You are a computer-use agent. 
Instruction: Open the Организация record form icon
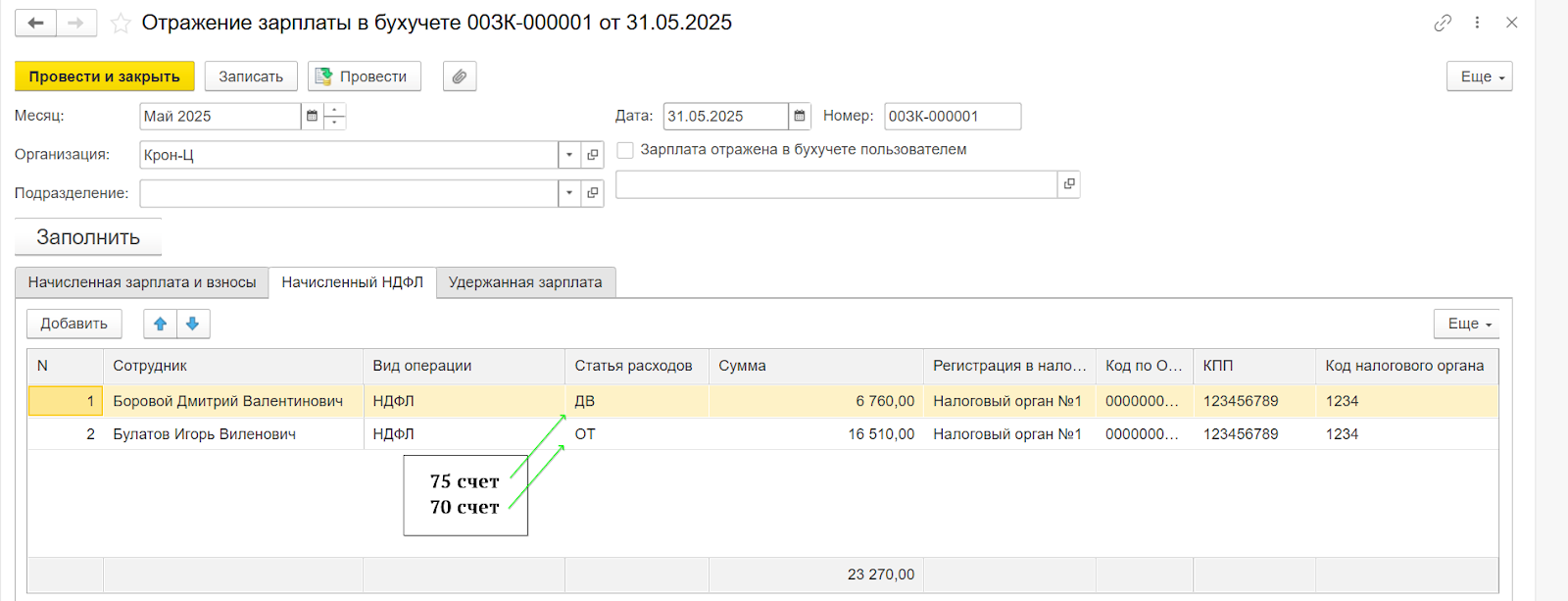coord(592,155)
